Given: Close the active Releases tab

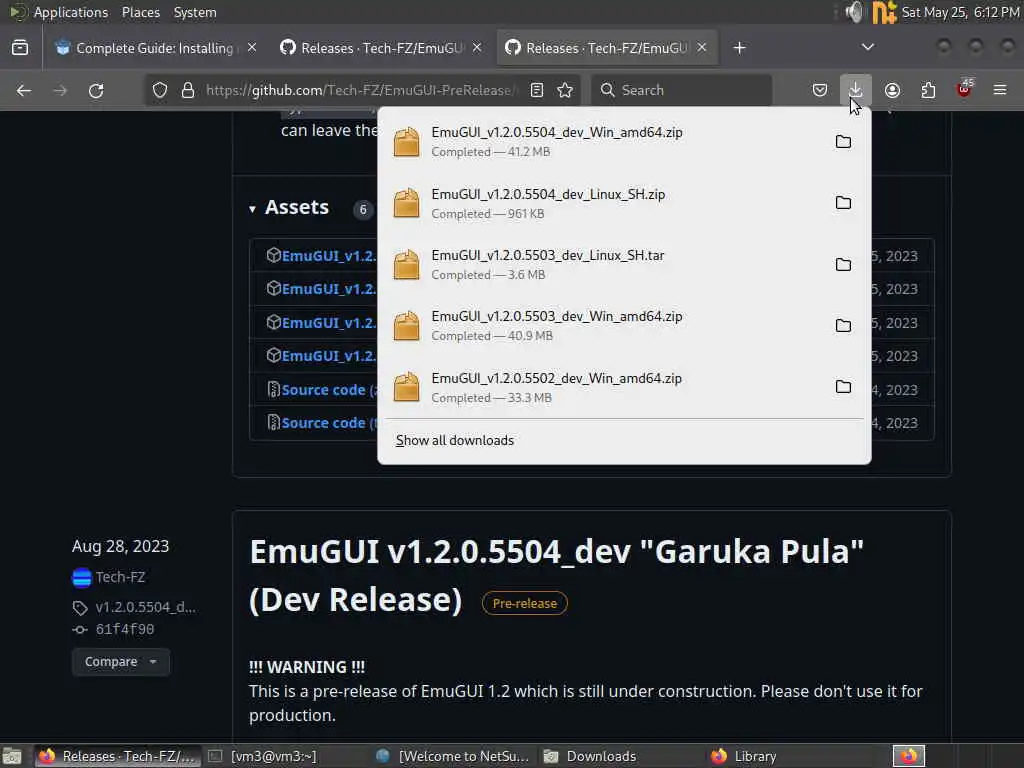Looking at the screenshot, I should pos(701,48).
